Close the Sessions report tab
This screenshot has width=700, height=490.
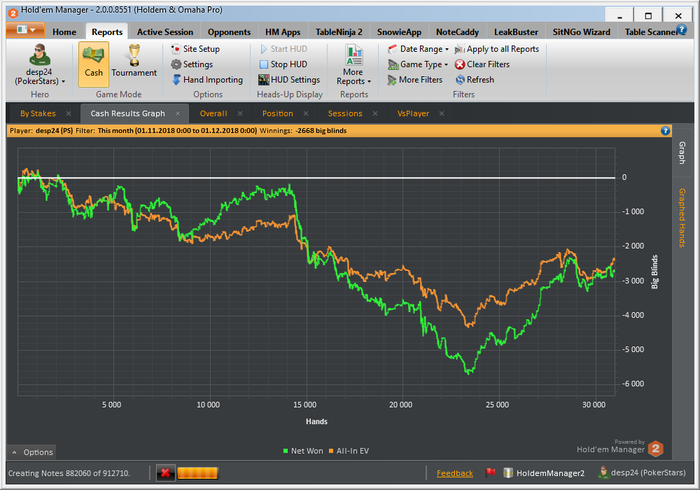pos(375,114)
